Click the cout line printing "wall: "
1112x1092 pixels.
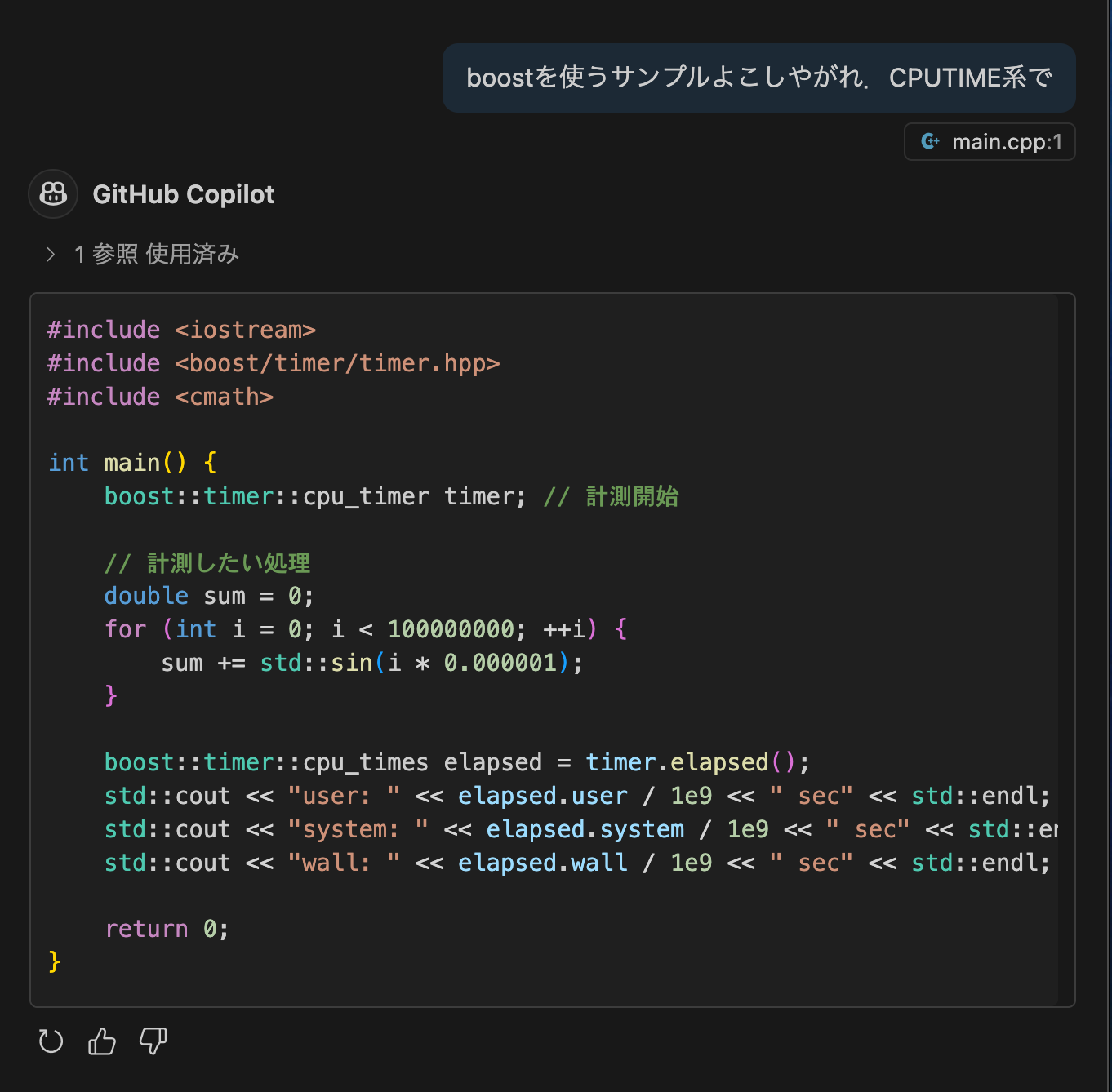click(577, 863)
